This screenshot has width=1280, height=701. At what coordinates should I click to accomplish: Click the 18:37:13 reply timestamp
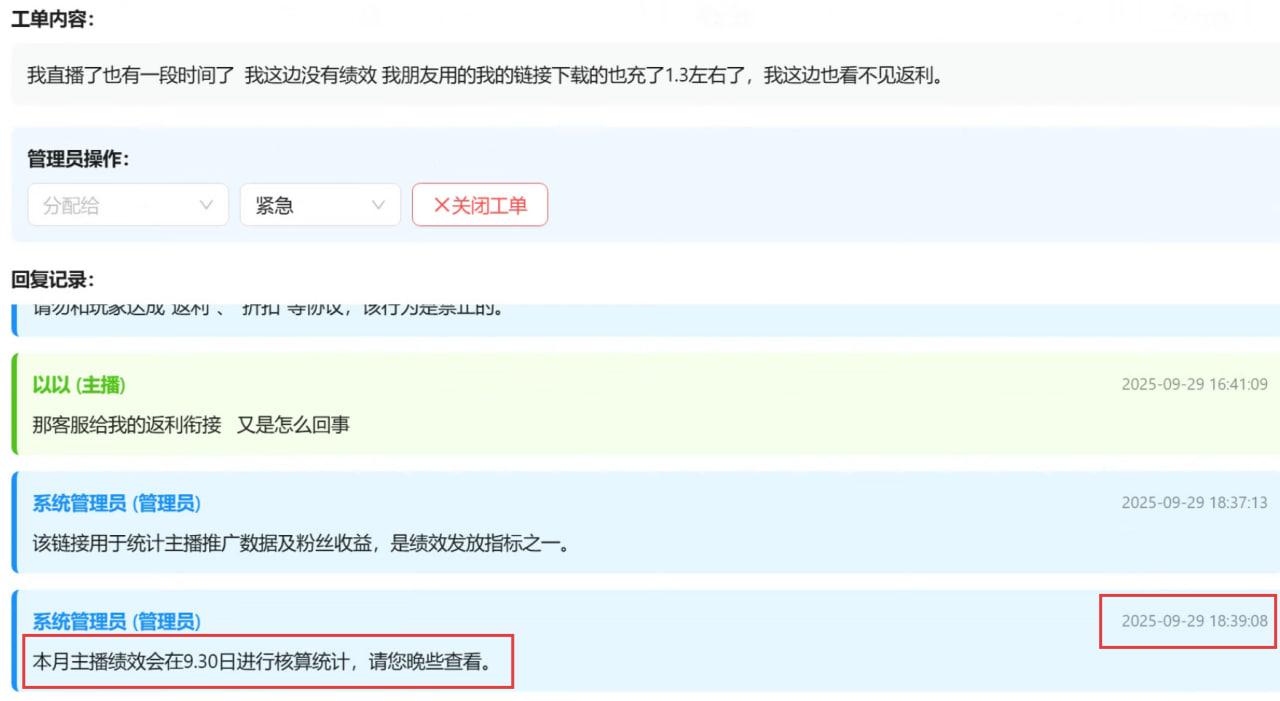1194,503
